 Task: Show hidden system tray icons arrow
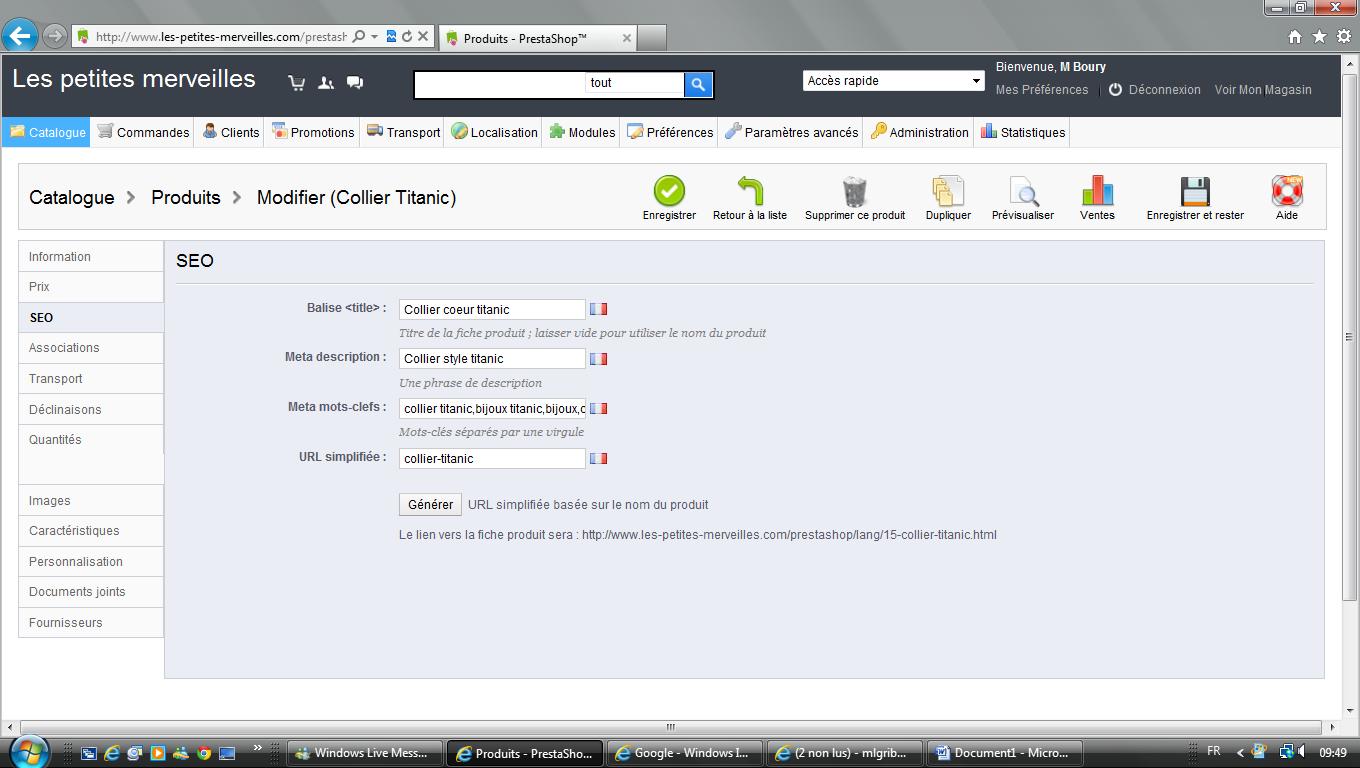(1240, 752)
